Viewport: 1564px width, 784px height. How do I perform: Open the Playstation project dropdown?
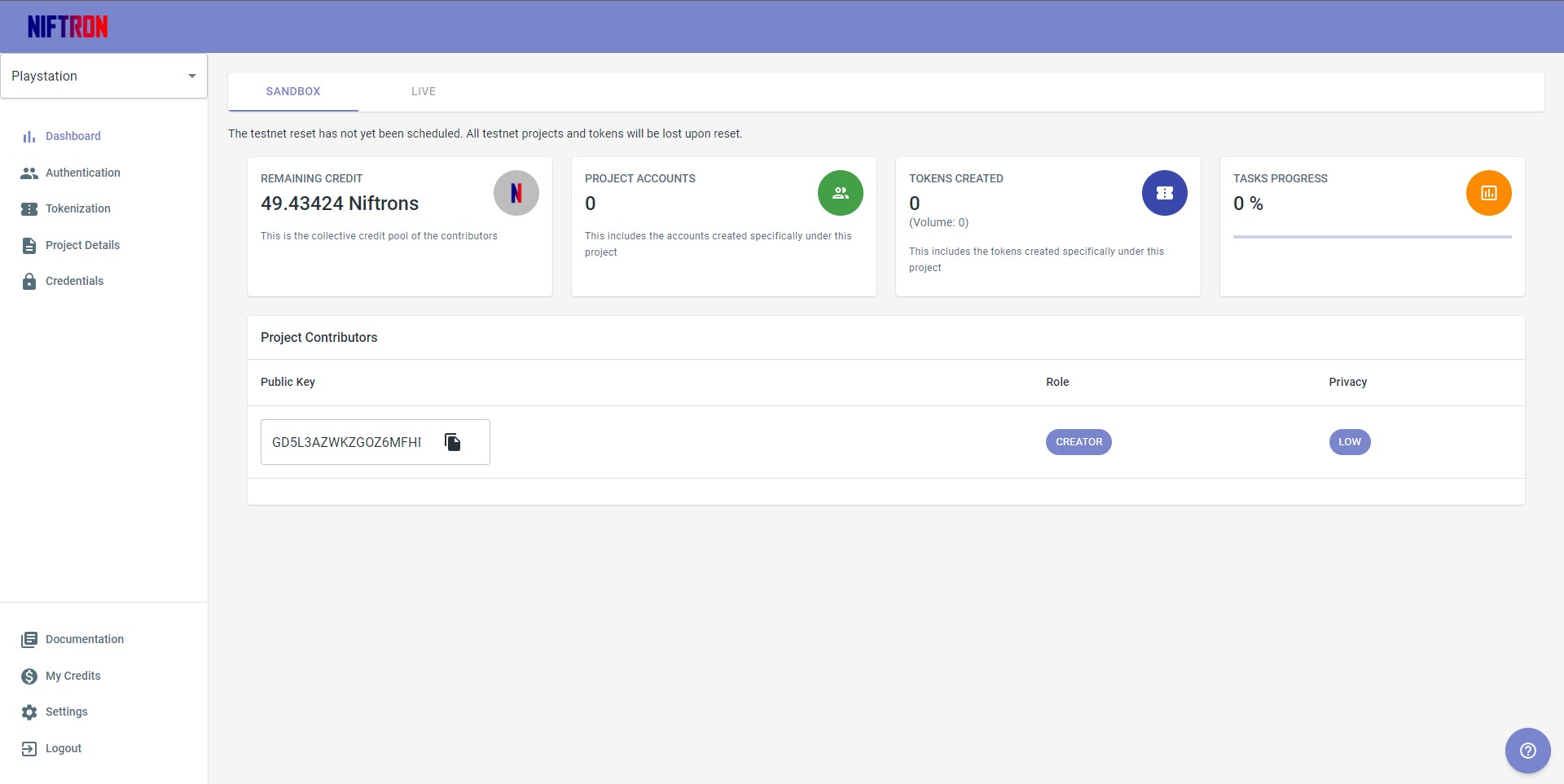[x=103, y=76]
